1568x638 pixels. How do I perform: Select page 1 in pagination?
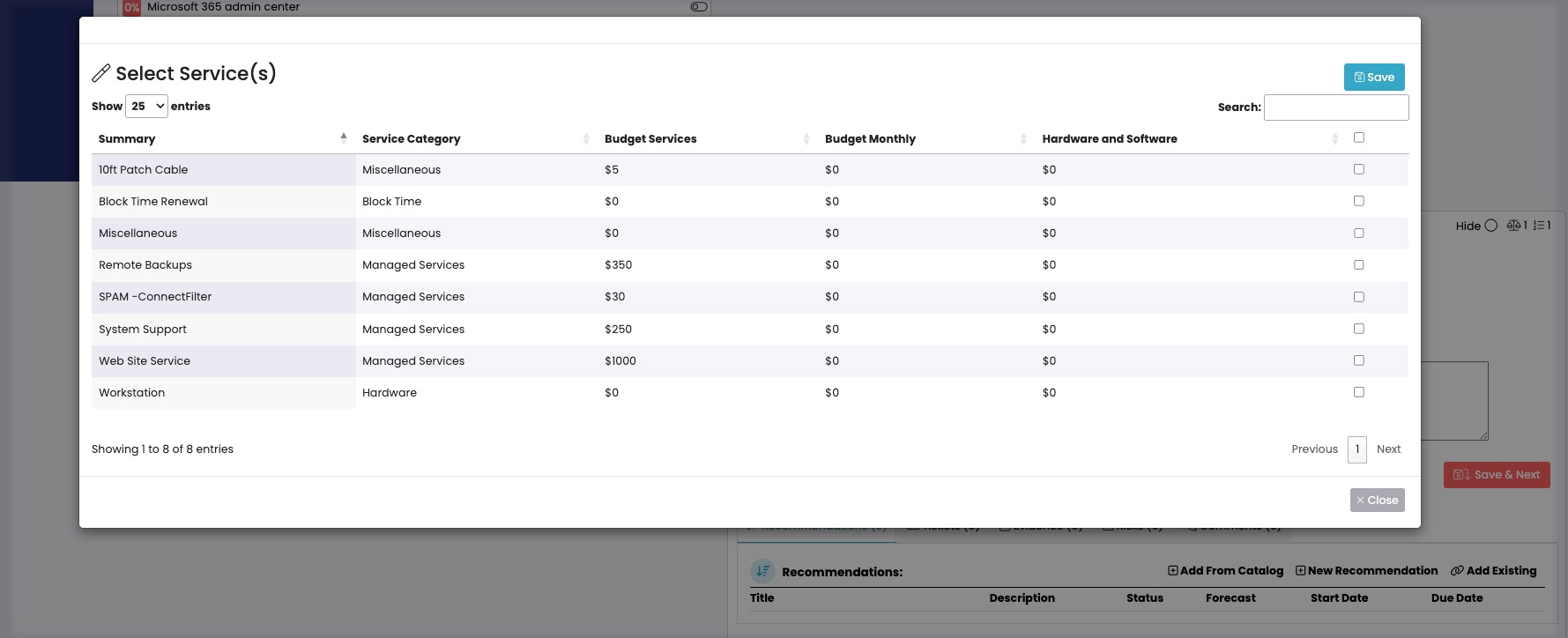[1357, 449]
